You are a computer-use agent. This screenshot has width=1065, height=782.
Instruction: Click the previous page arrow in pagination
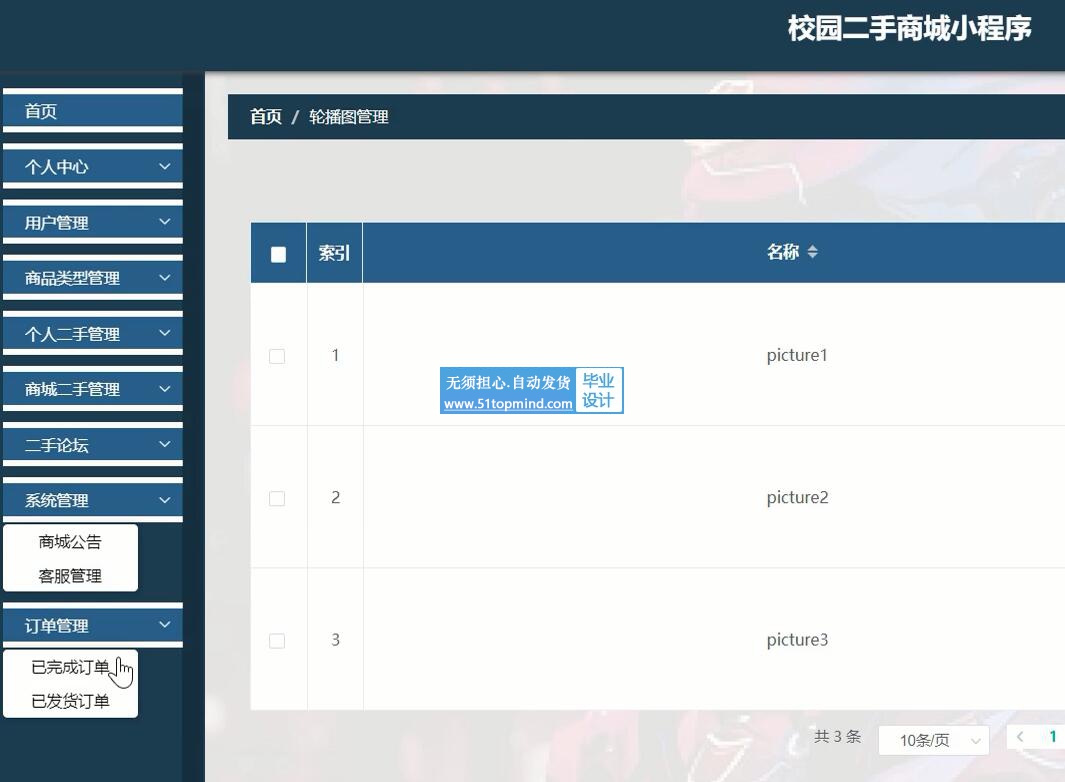pos(1020,737)
